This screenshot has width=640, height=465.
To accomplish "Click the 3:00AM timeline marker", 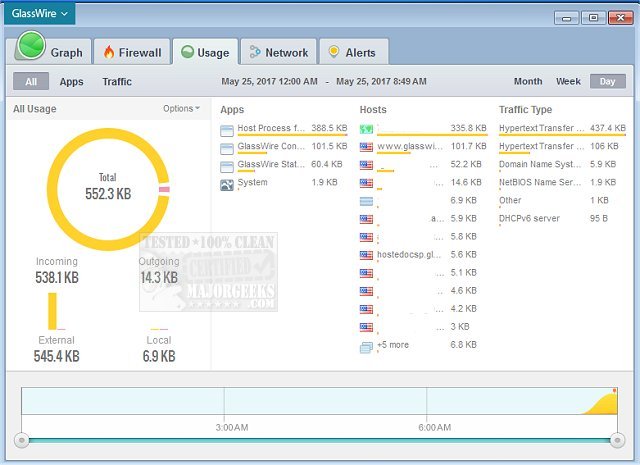I will (x=232, y=427).
